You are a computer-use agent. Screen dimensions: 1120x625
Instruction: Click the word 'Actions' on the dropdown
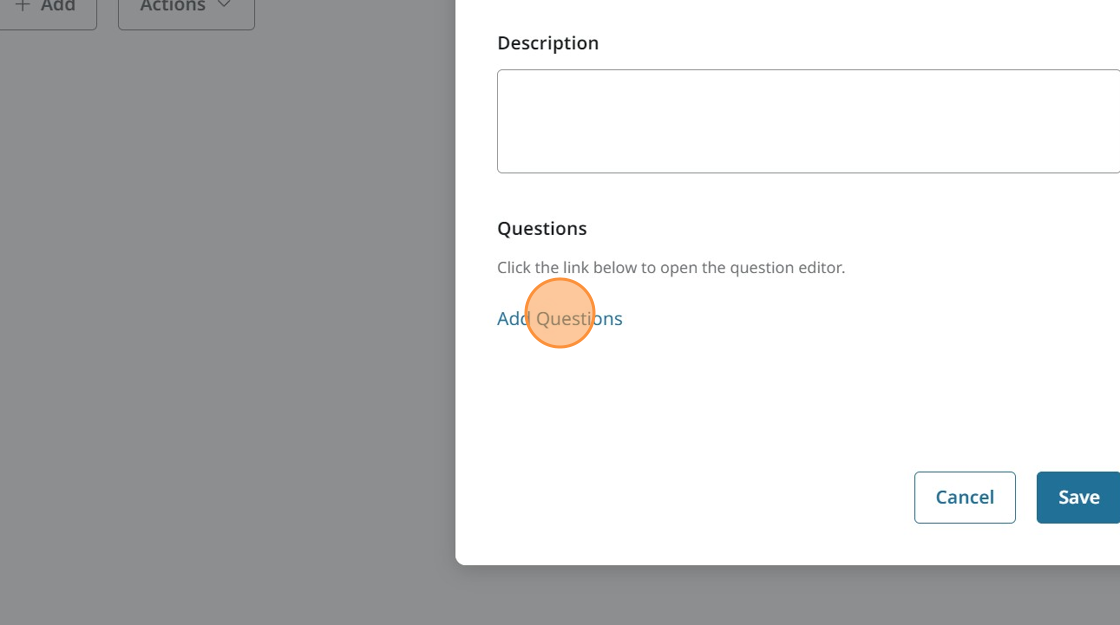(x=172, y=7)
